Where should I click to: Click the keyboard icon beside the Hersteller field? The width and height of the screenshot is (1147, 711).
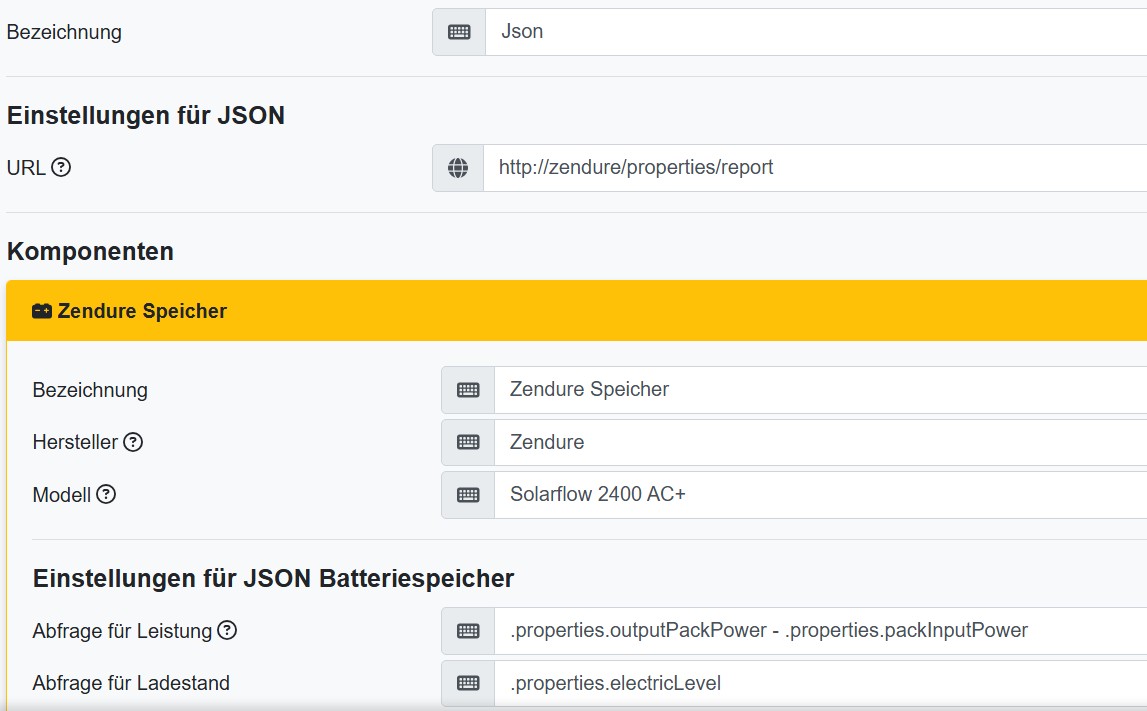coord(467,442)
